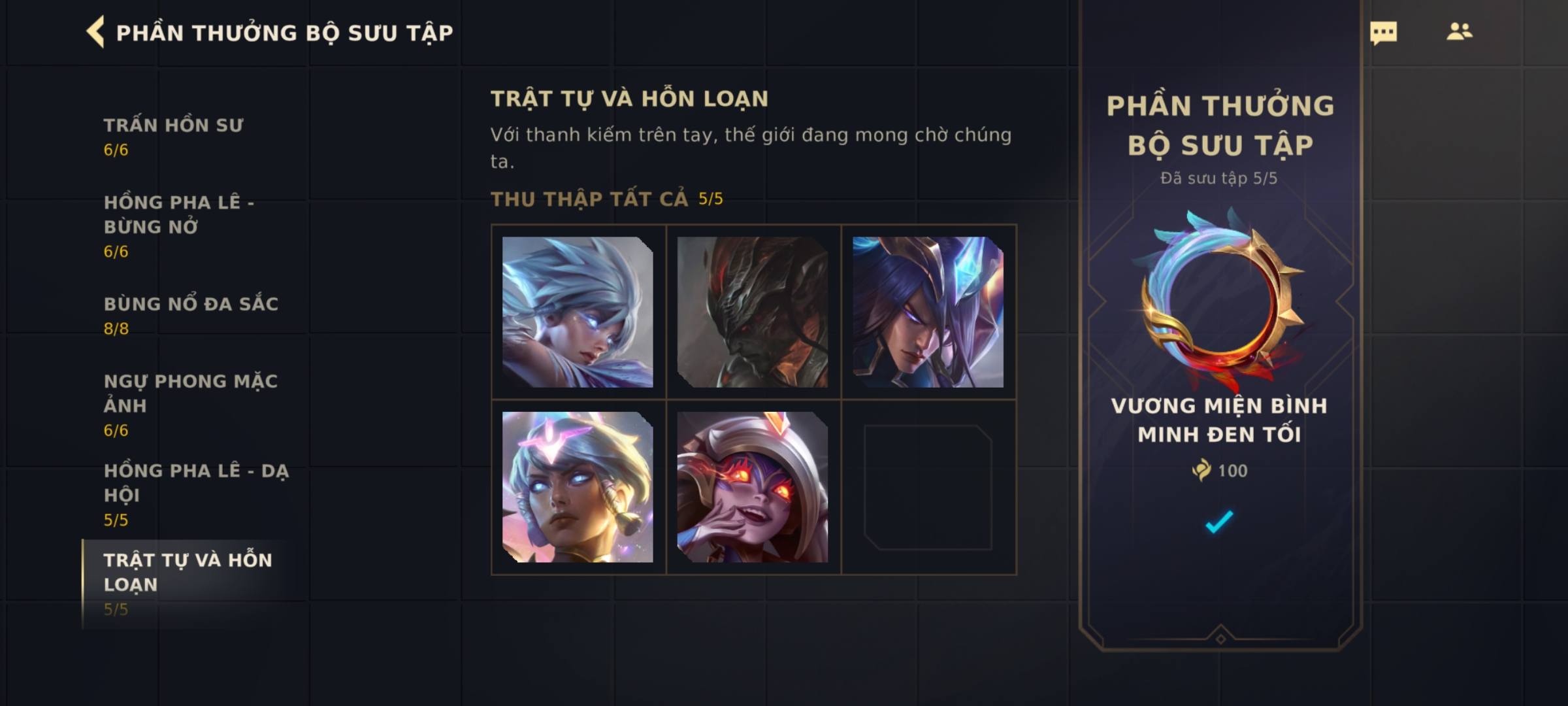
Task: Click the blue claimed checkmark
Action: [1219, 522]
